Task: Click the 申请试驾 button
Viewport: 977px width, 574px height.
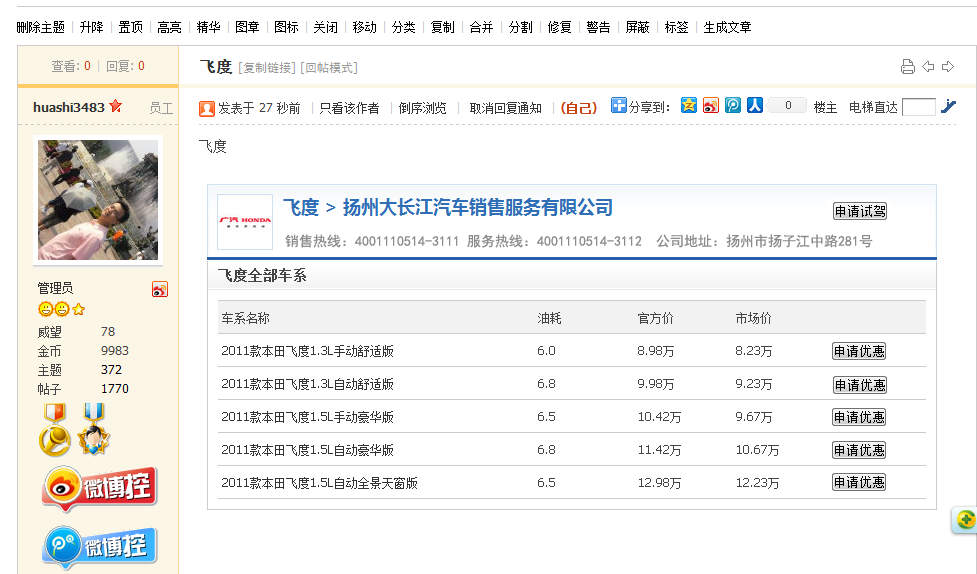Action: [x=860, y=211]
